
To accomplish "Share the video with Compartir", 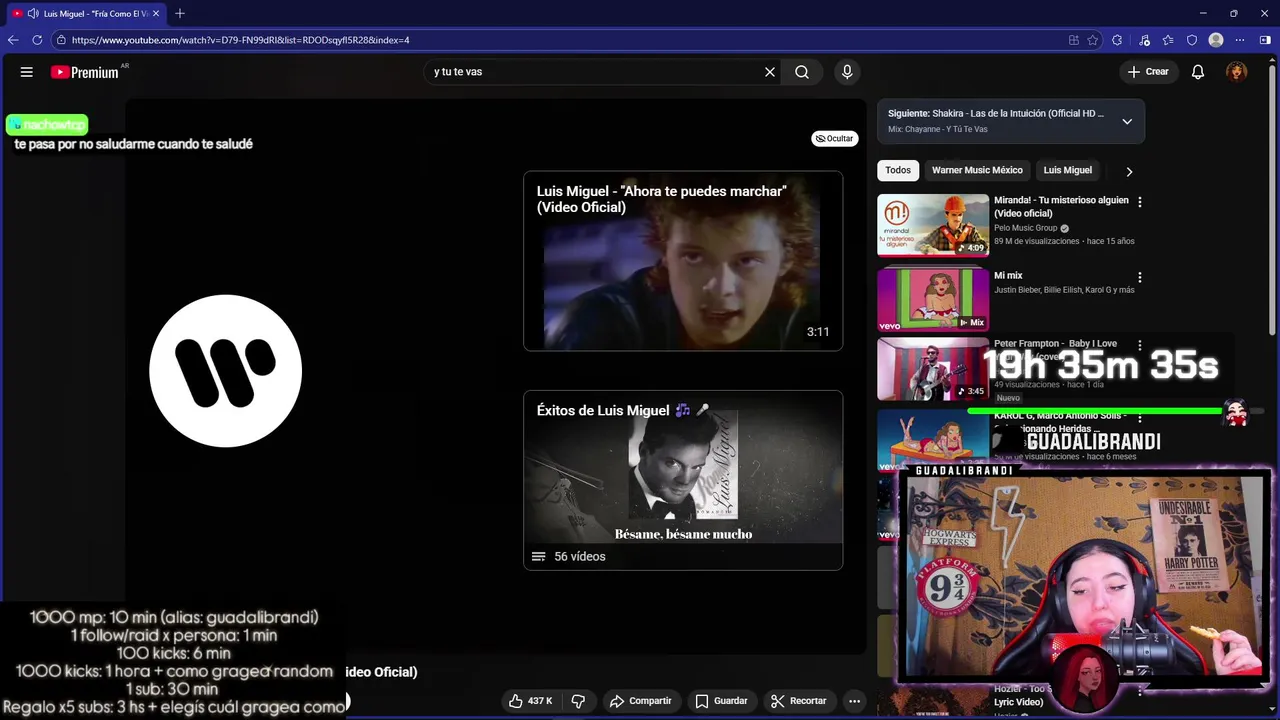I will [640, 701].
